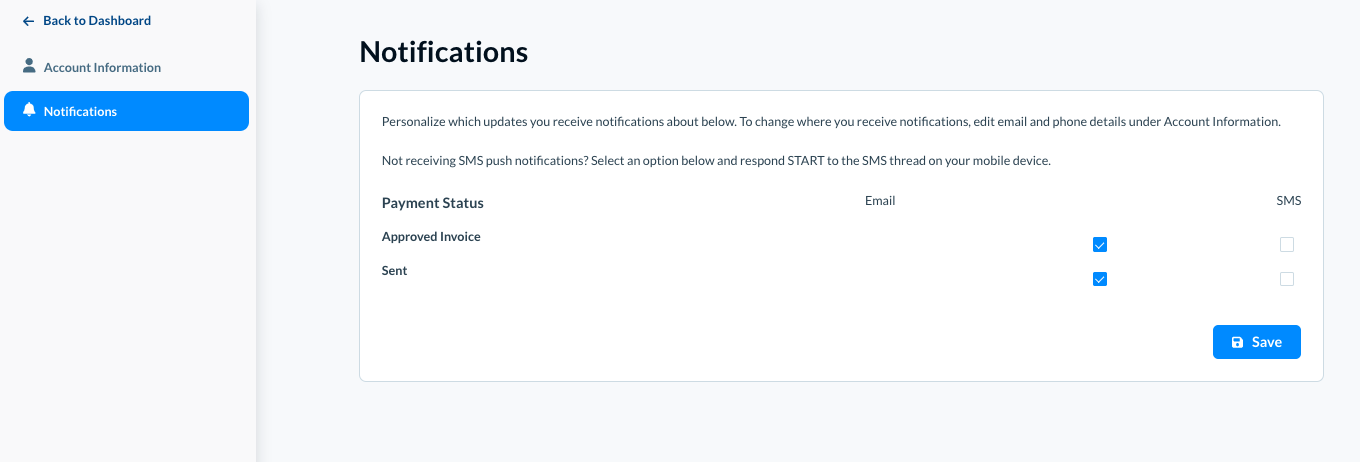
Task: Click the back arrow icon
Action: tap(28, 21)
